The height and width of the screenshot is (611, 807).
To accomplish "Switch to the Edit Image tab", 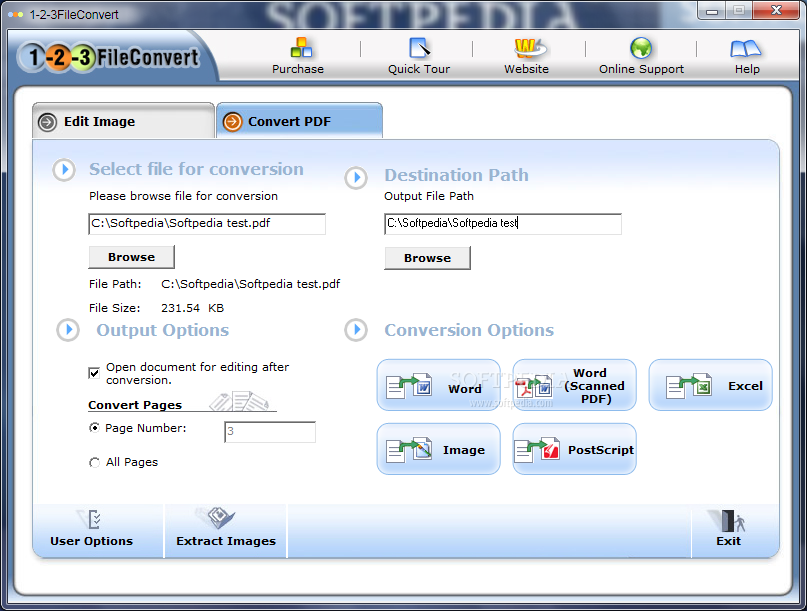I will [124, 121].
